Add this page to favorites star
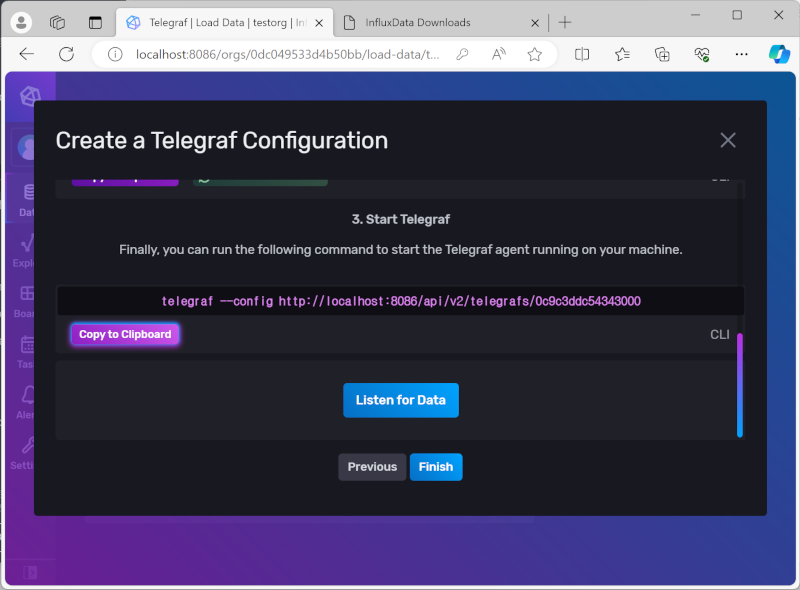 [x=535, y=54]
